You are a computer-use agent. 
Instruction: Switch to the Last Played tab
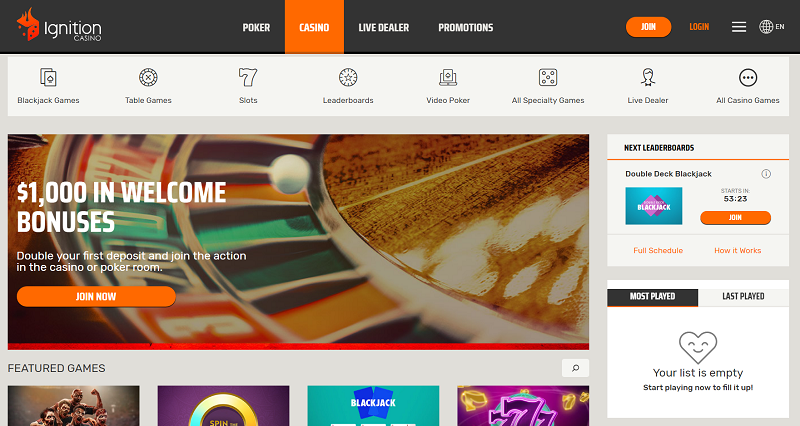(743, 296)
